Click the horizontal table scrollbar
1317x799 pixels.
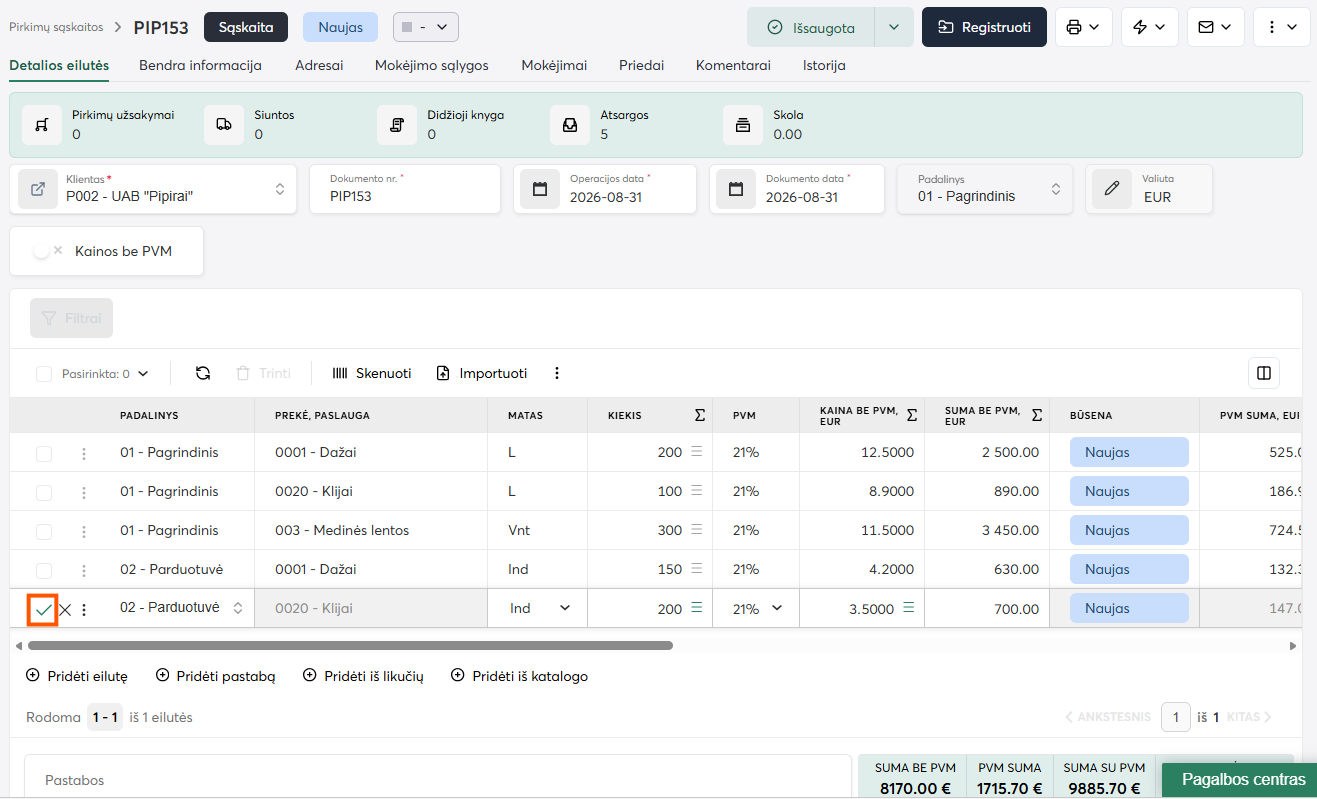[348, 646]
